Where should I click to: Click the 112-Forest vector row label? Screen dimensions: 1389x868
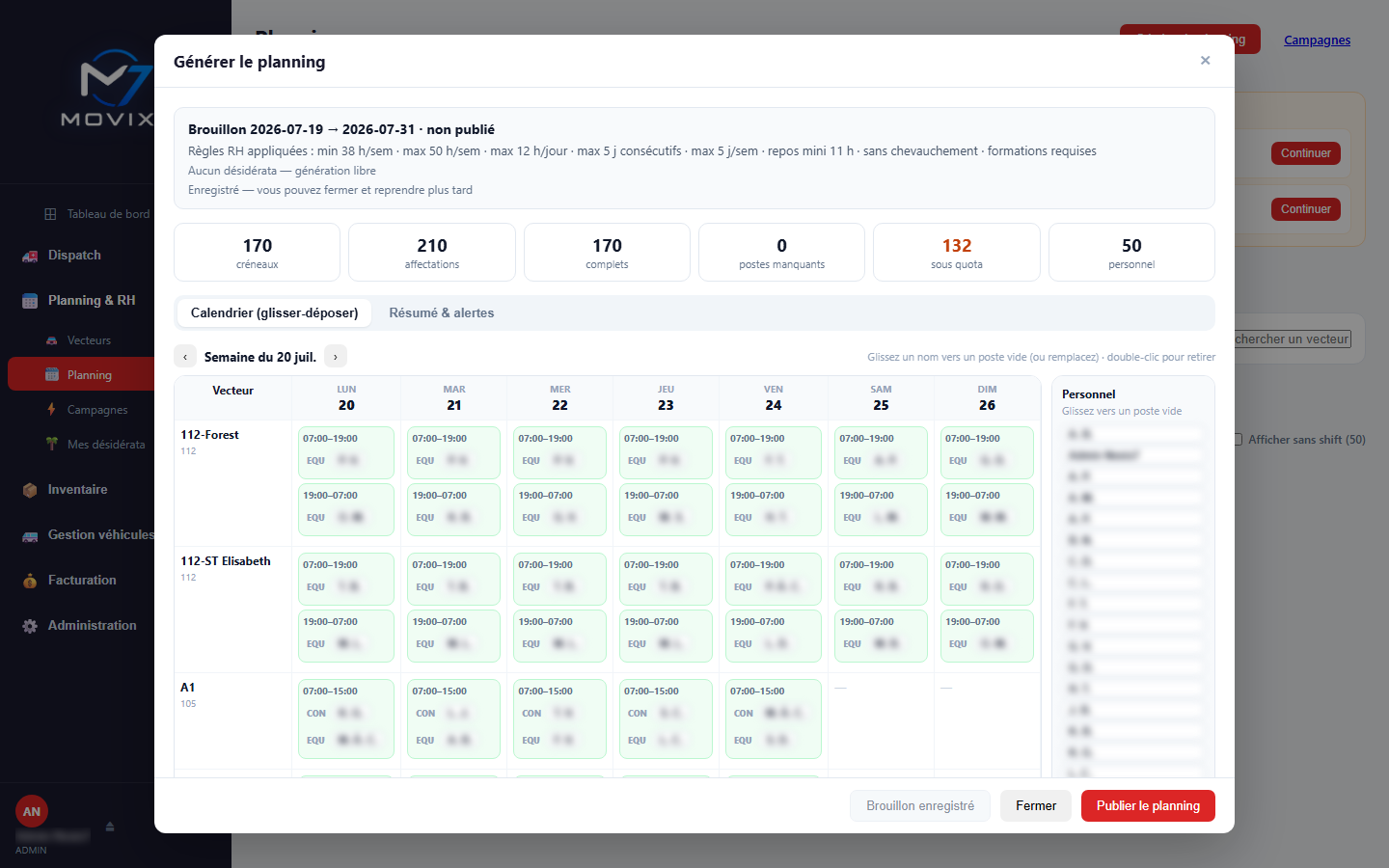pyautogui.click(x=209, y=435)
